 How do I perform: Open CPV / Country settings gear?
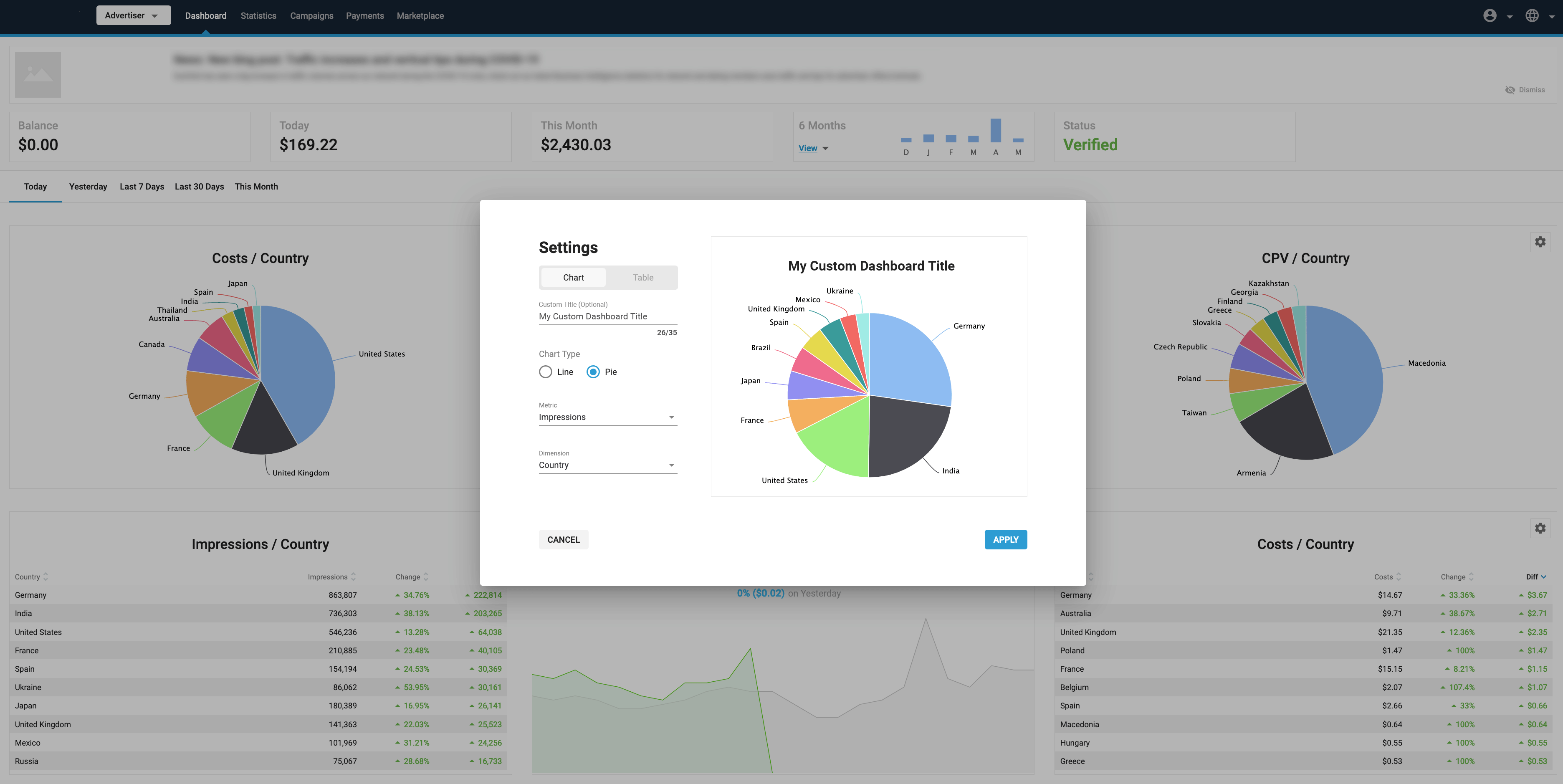pos(1540,242)
